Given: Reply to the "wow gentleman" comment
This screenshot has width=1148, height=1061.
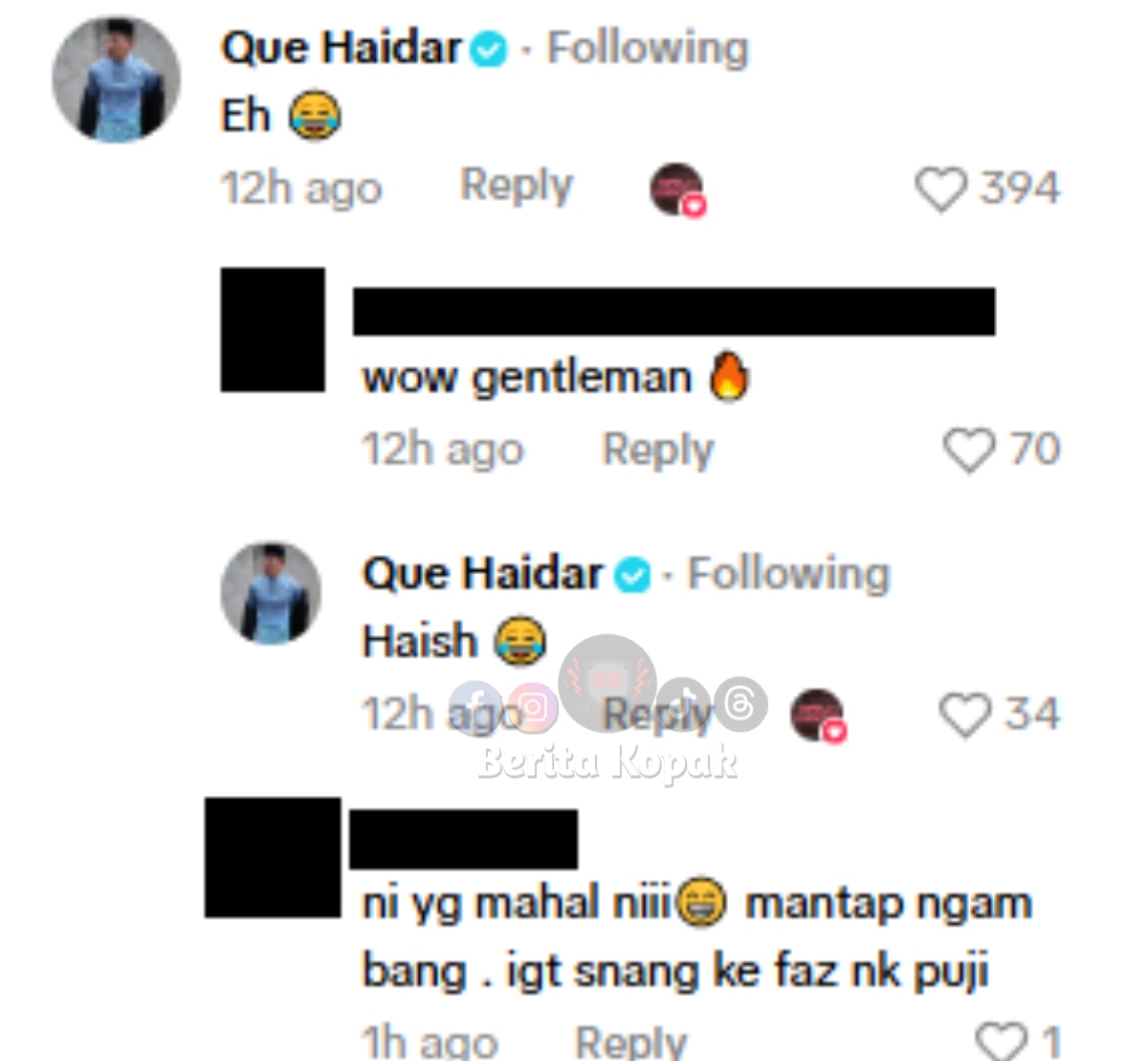Looking at the screenshot, I should [x=658, y=450].
